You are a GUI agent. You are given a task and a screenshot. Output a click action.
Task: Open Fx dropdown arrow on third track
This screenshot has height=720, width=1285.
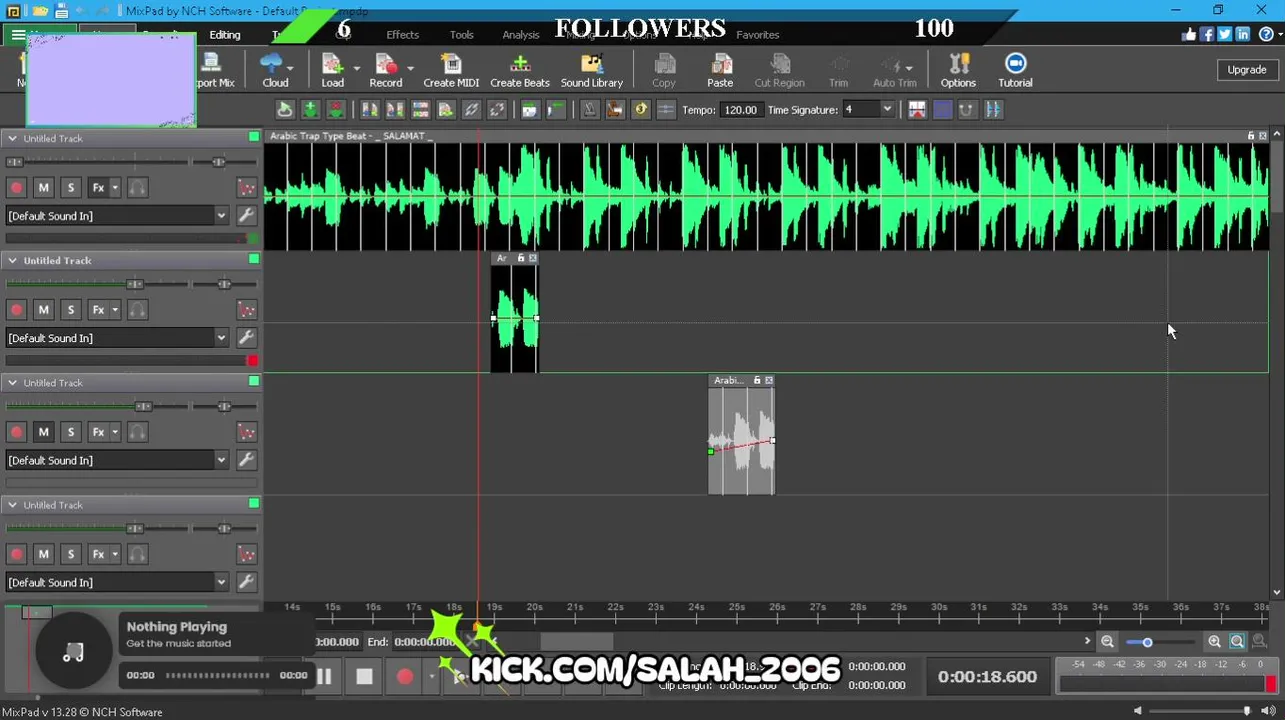pyautogui.click(x=115, y=432)
